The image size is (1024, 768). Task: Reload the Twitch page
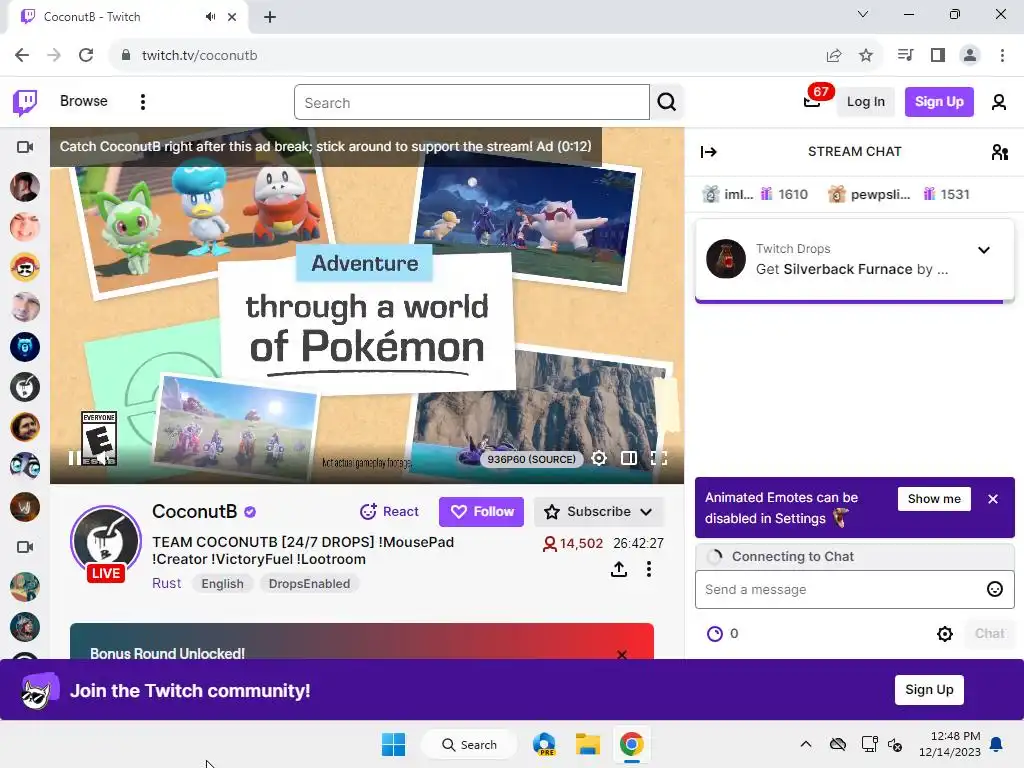point(86,56)
